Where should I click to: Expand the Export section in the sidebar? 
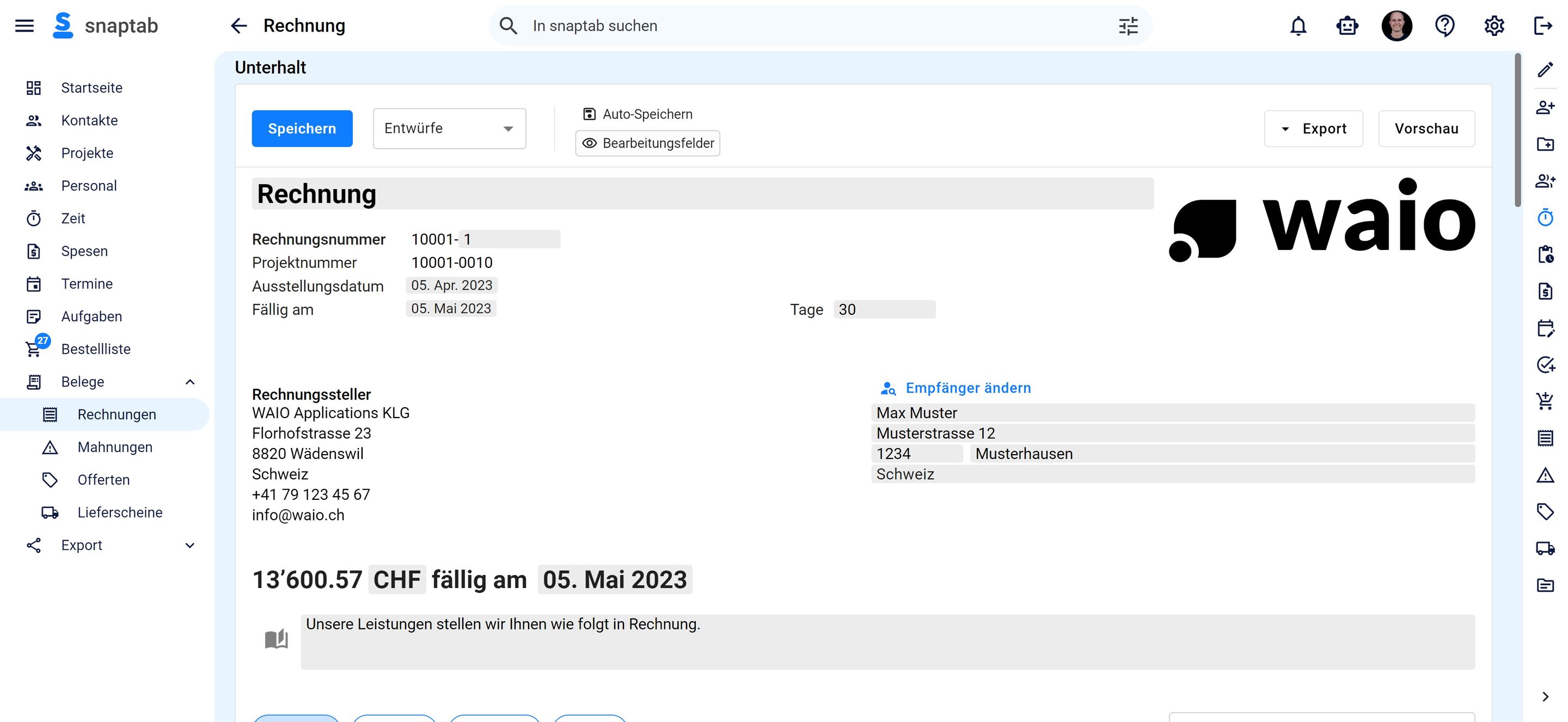pyautogui.click(x=190, y=546)
